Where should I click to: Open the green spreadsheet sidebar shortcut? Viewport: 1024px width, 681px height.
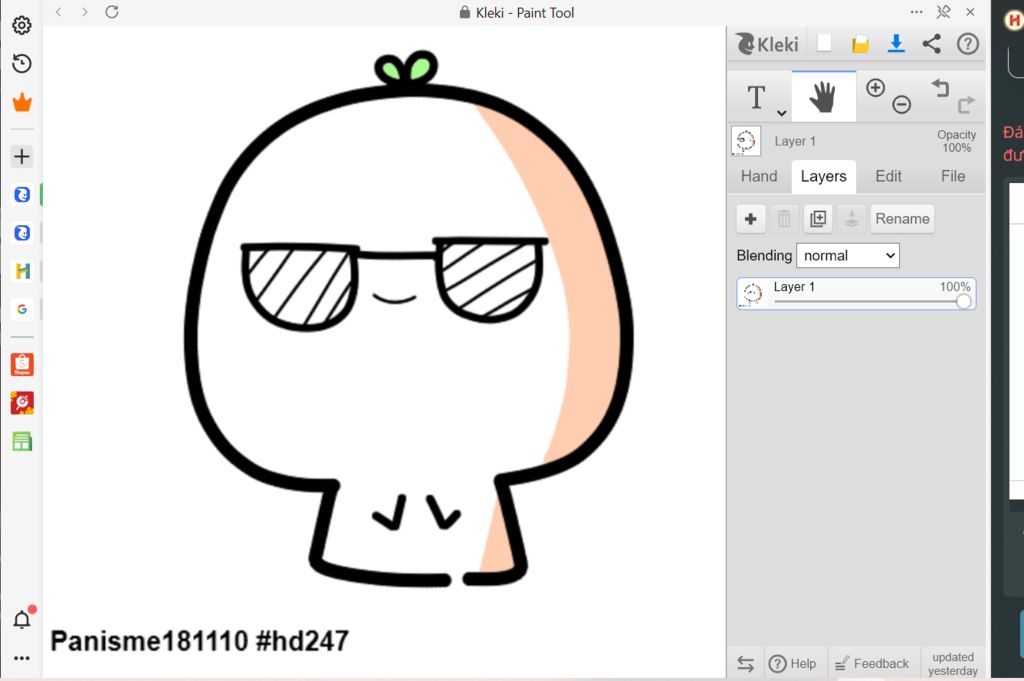22,441
